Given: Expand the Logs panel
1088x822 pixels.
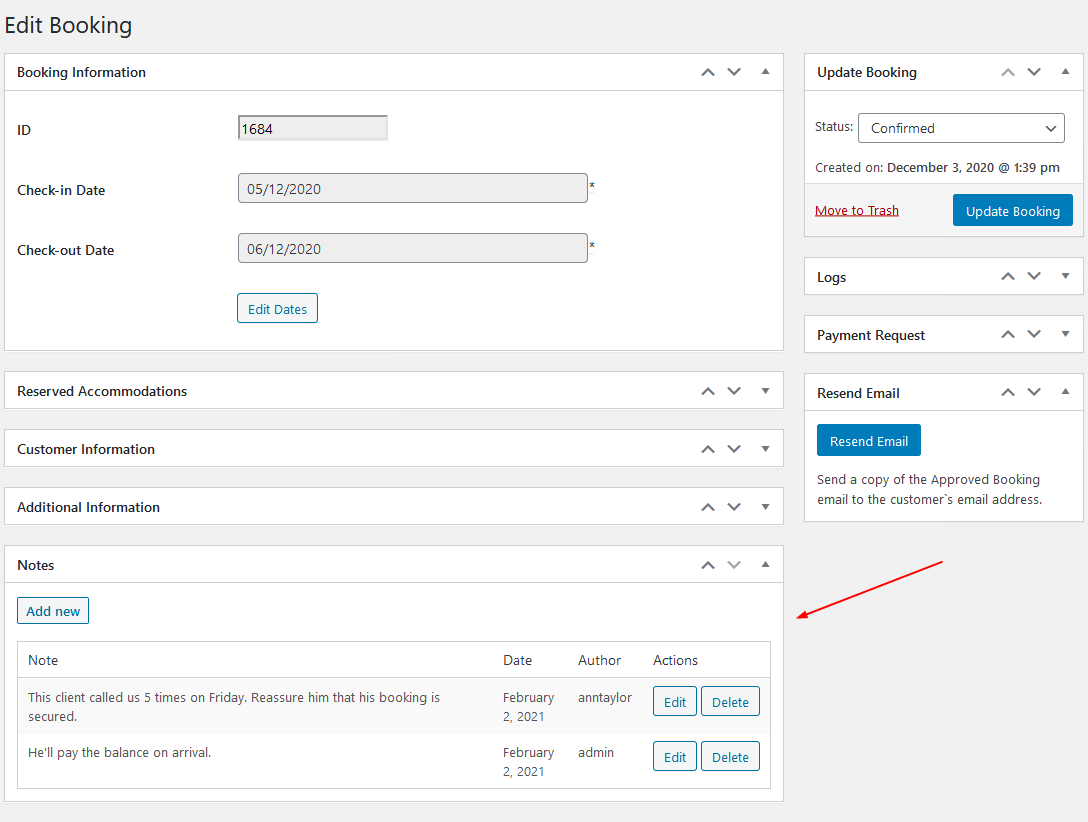Looking at the screenshot, I should pos(1064,276).
